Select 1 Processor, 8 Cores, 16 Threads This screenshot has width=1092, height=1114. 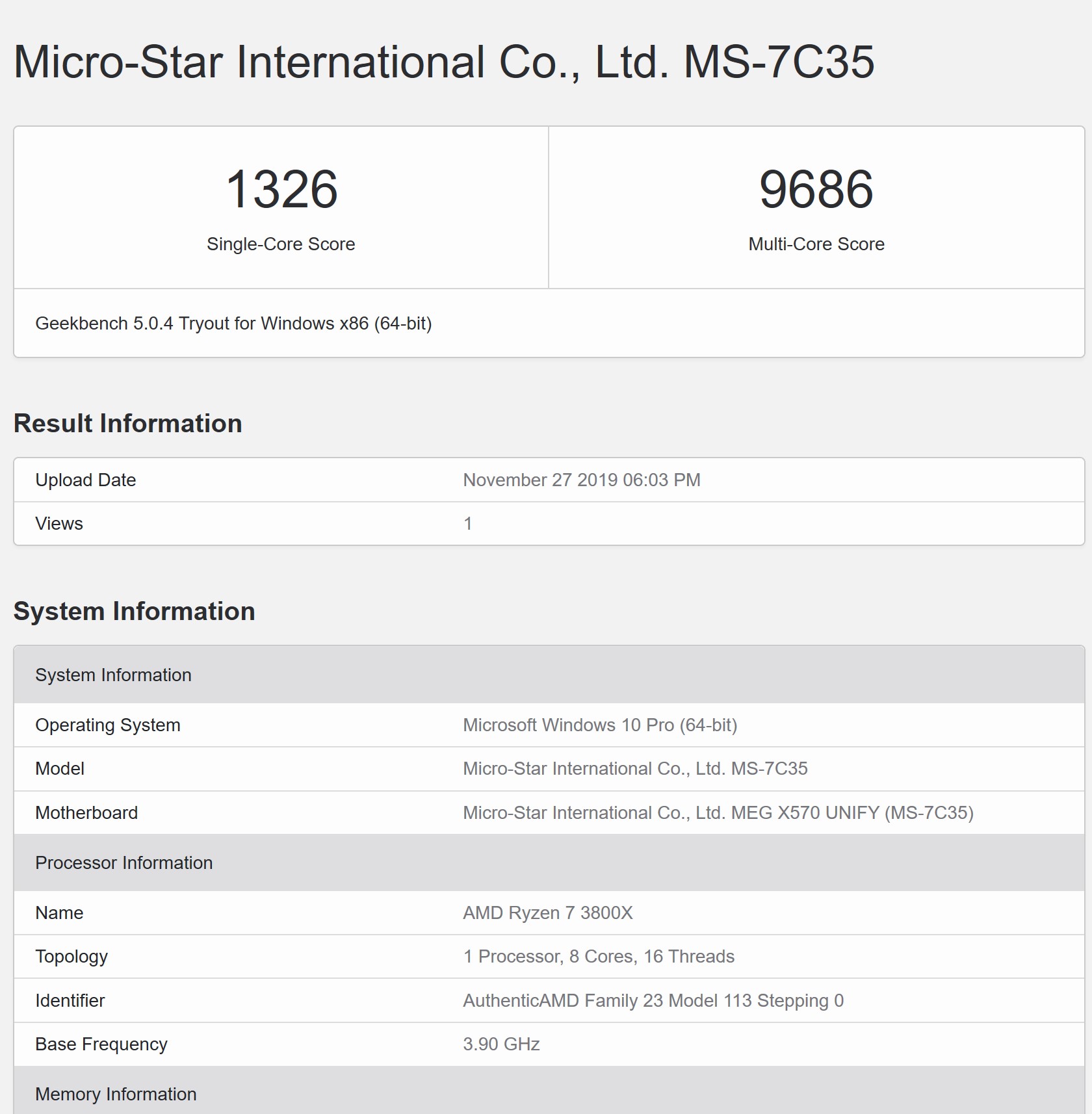tap(599, 957)
